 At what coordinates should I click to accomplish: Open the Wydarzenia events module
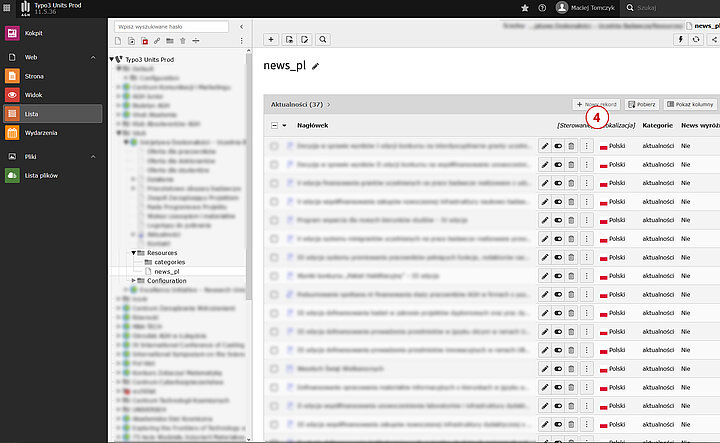click(40, 133)
